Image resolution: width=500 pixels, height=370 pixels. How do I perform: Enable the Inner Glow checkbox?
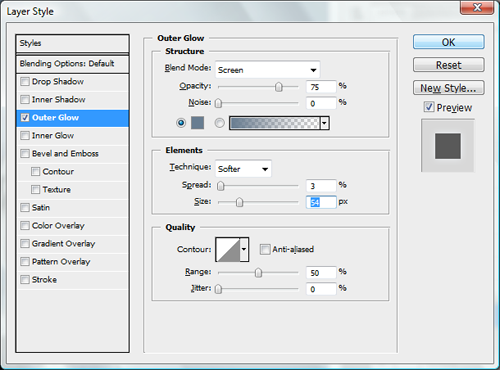point(25,136)
